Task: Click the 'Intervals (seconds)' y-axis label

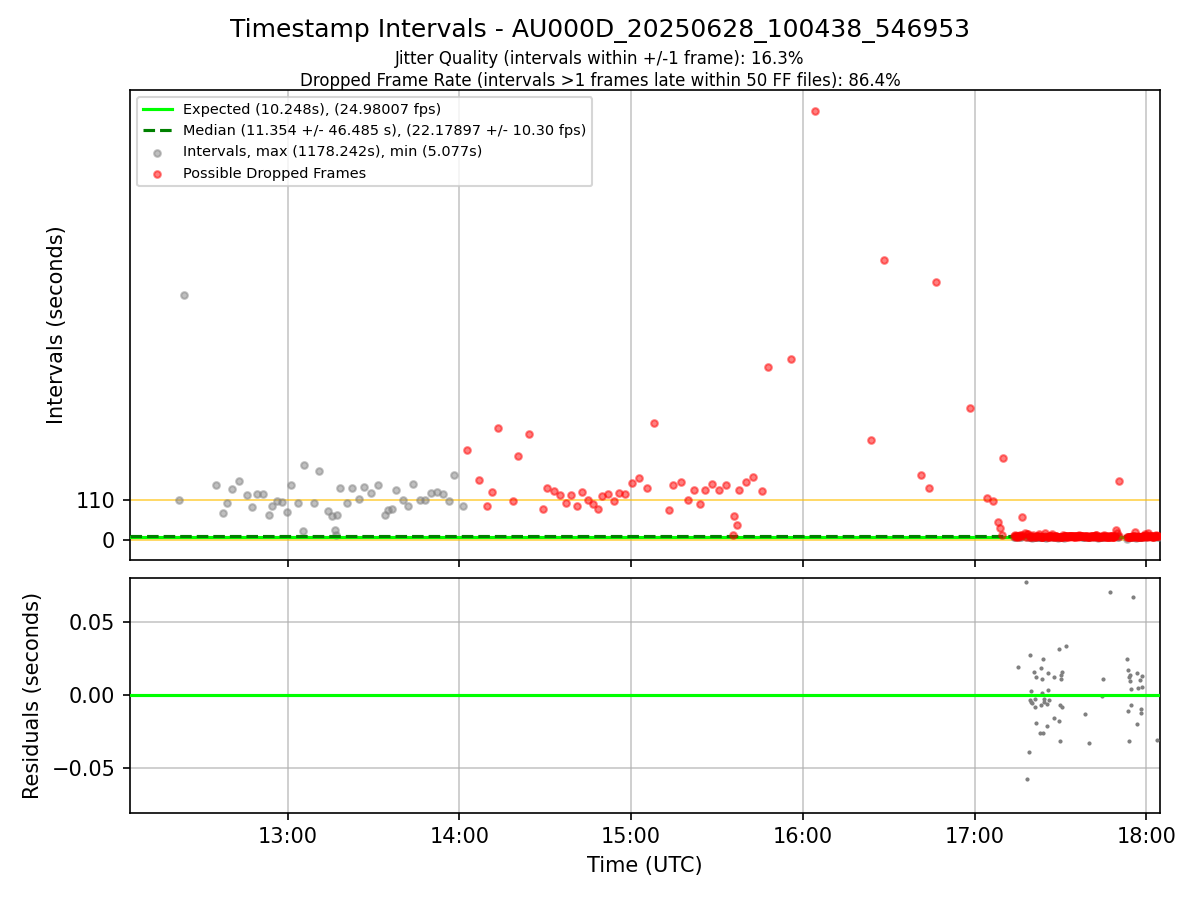Action: tap(56, 325)
